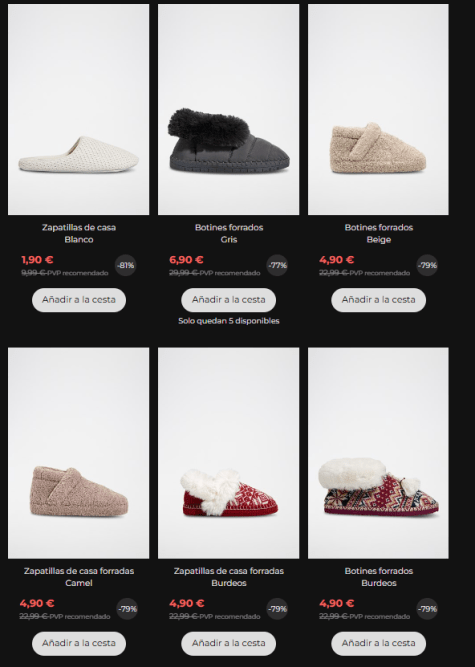Open black fur-trimmed bootie product image
The height and width of the screenshot is (667, 475).
pyautogui.click(x=228, y=109)
